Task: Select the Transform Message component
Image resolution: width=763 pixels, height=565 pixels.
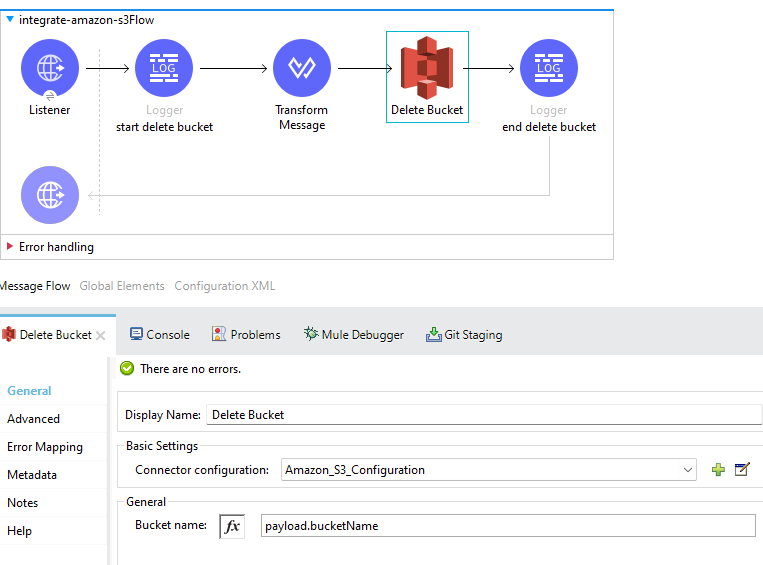Action: [x=301, y=68]
